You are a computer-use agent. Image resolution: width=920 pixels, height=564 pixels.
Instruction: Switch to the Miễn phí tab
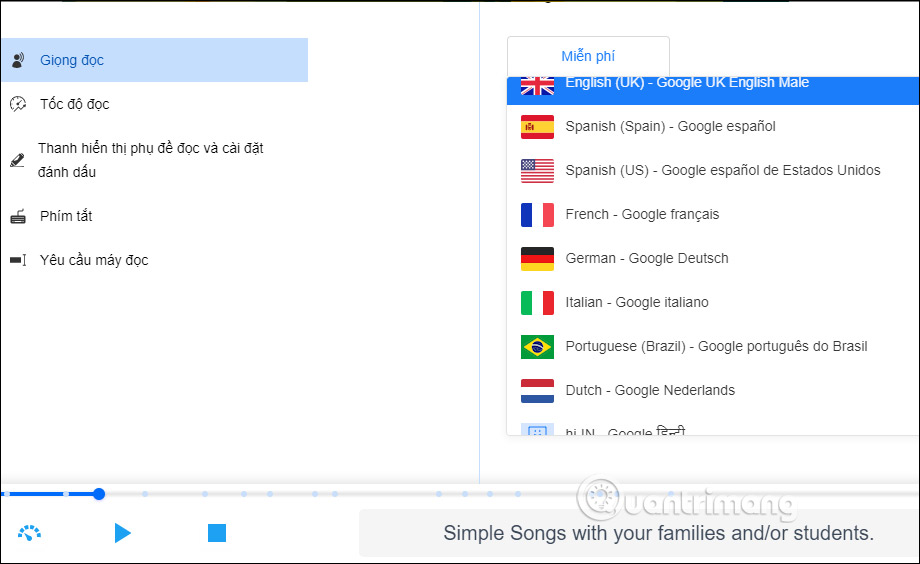588,56
